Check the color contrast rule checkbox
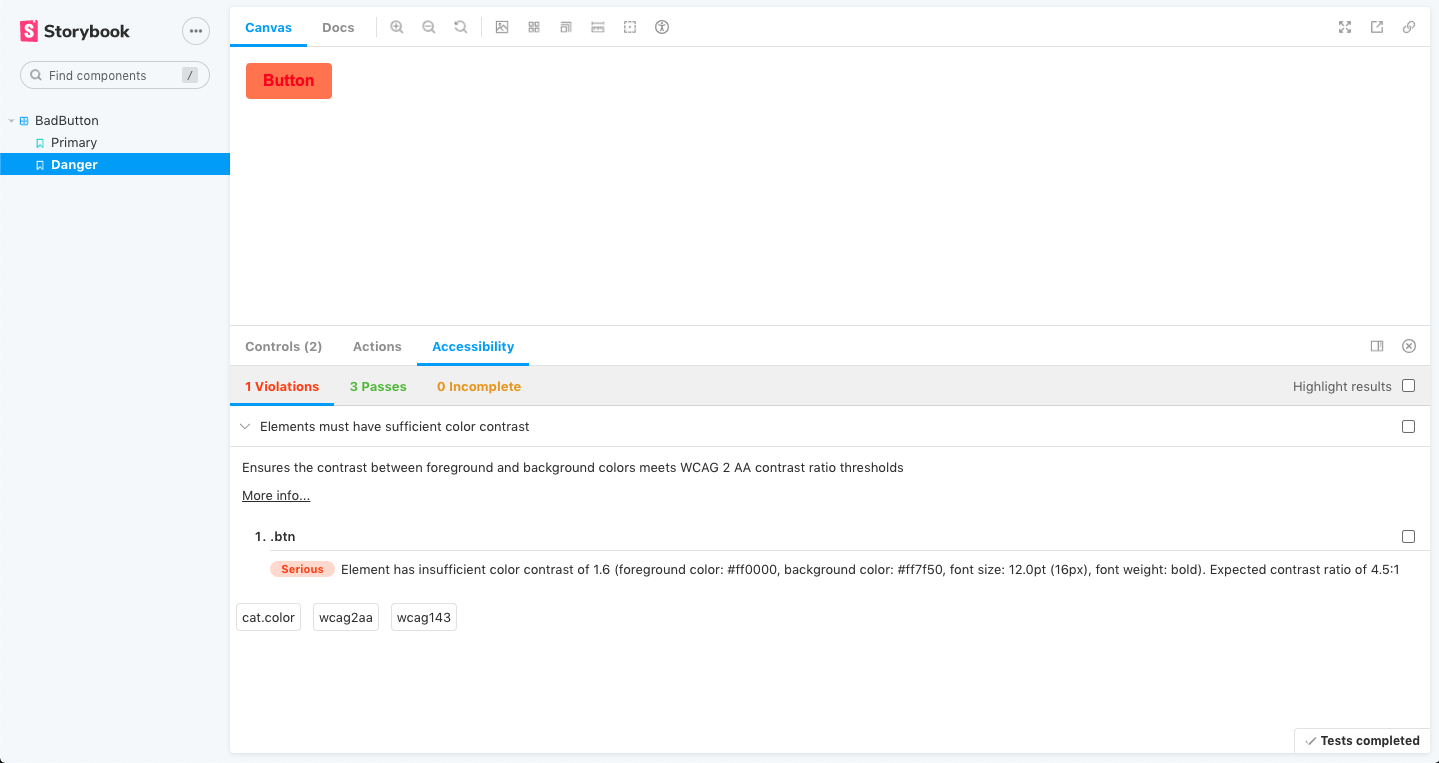The height and width of the screenshot is (763, 1439). pyautogui.click(x=1409, y=427)
